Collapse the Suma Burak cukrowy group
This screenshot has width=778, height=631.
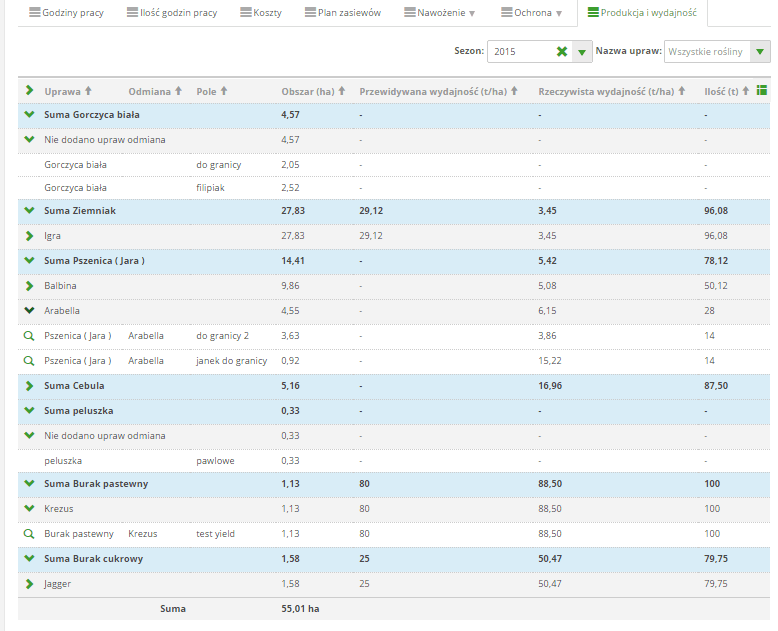29,559
